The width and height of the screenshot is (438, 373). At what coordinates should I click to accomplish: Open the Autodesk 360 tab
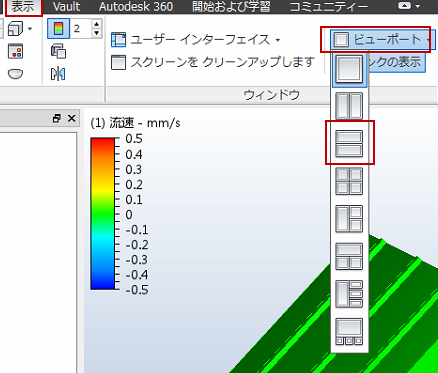click(136, 7)
